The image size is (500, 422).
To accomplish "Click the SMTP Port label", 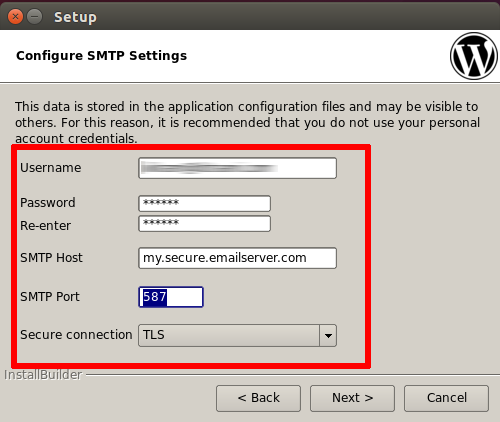I will [50, 297].
